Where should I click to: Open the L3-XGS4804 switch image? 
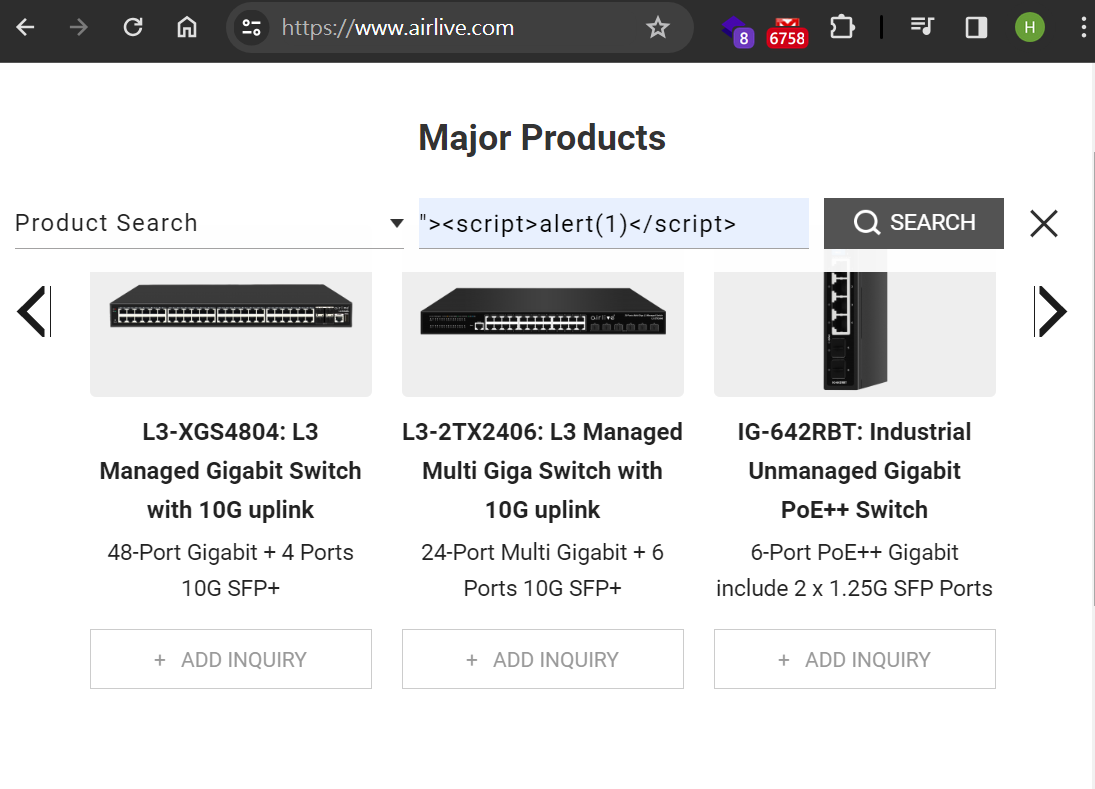point(231,334)
